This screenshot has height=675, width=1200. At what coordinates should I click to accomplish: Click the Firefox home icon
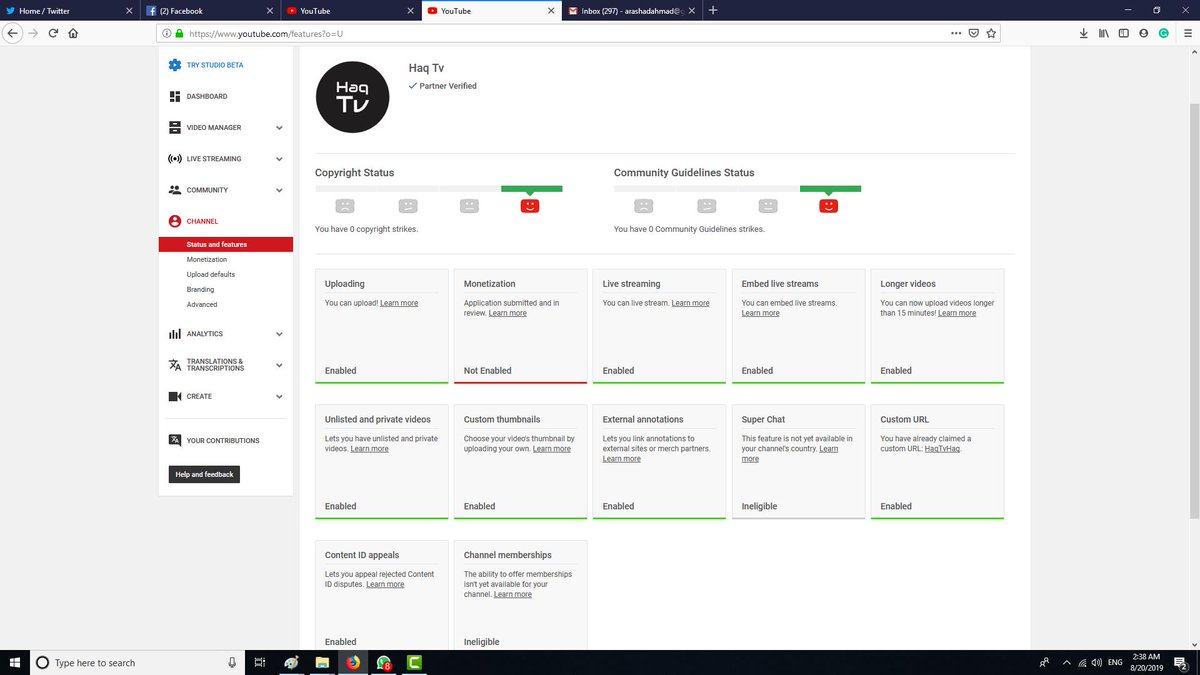[x=73, y=32]
